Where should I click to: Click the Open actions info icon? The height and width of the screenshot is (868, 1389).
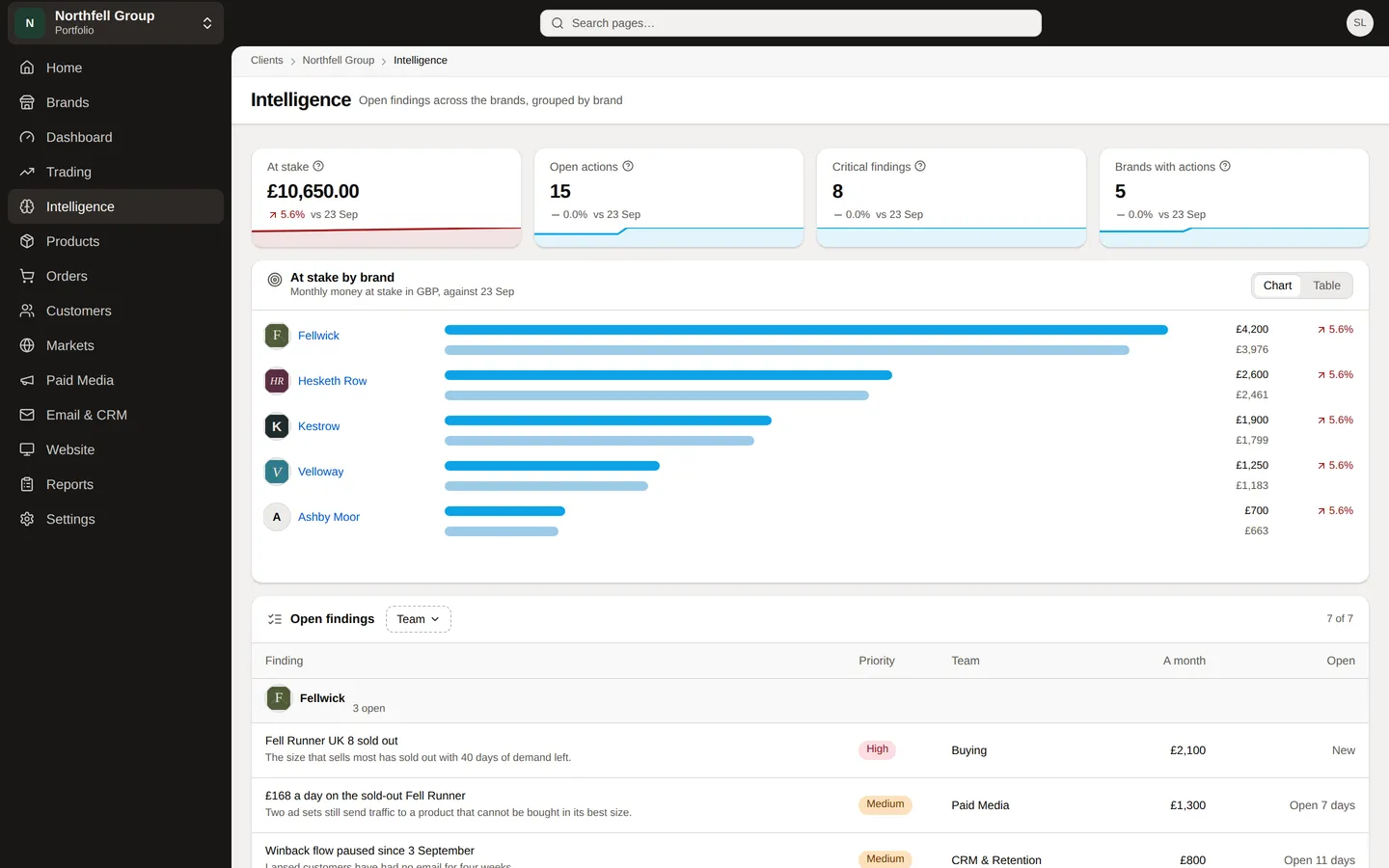pos(628,166)
